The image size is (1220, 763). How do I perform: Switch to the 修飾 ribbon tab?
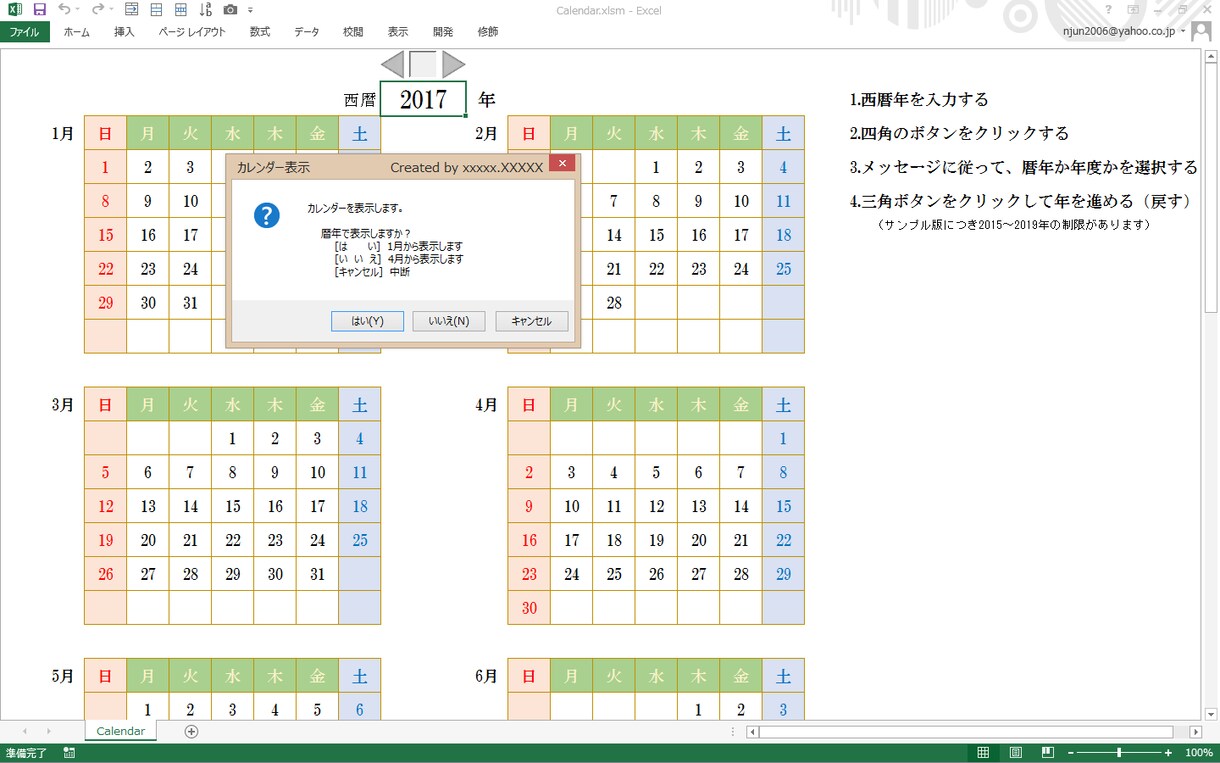coord(488,32)
